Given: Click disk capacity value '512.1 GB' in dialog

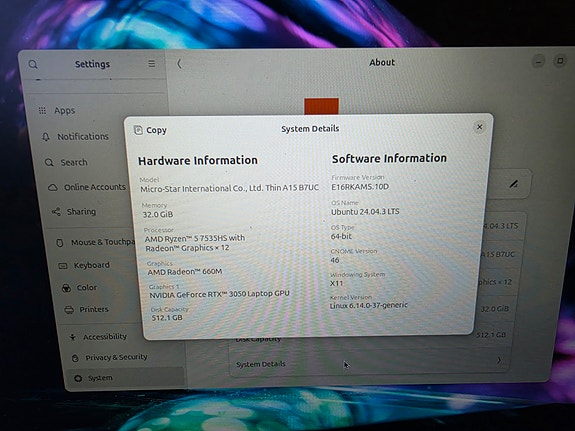Looking at the screenshot, I should 167,318.
